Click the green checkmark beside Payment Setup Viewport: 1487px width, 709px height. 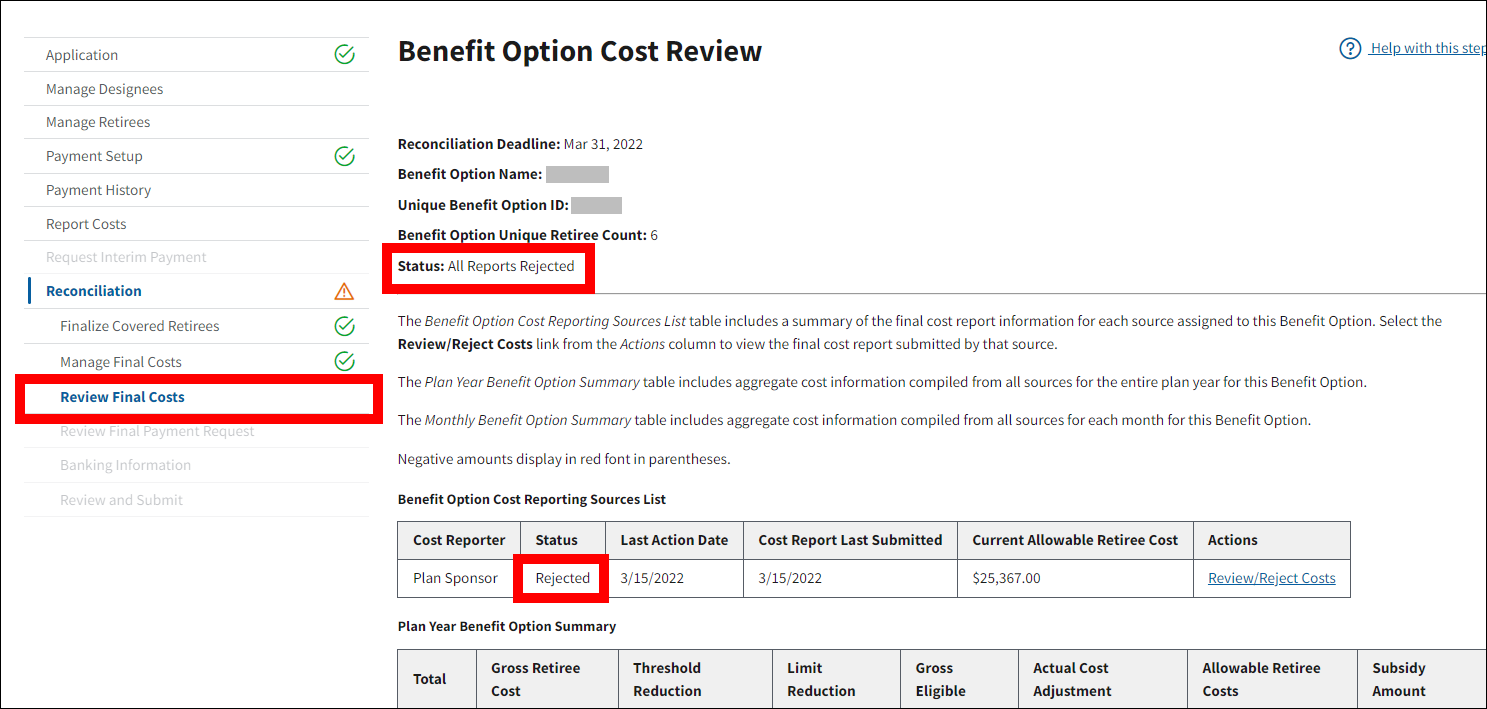tap(344, 156)
